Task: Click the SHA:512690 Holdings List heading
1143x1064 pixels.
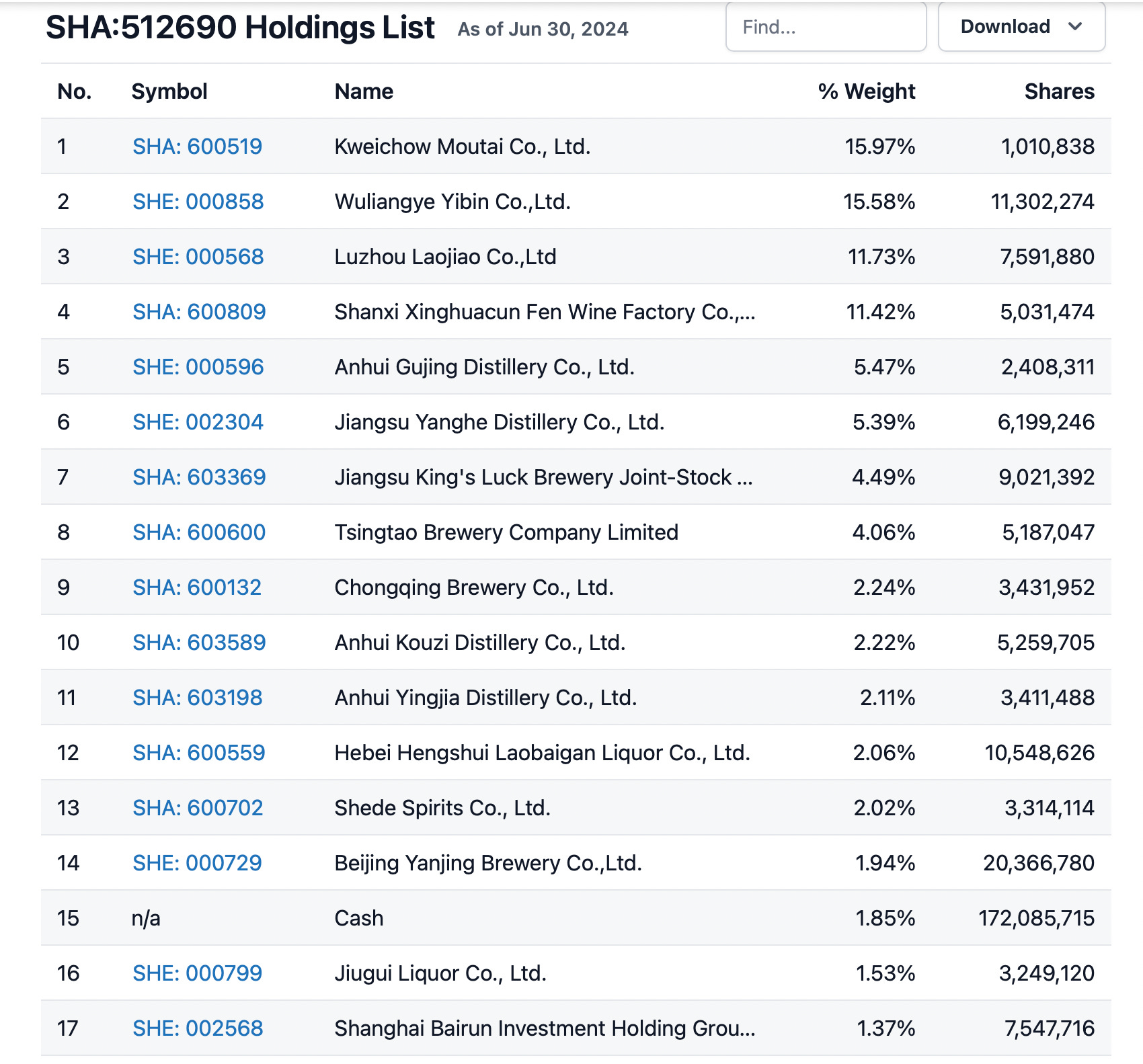Action: (240, 28)
